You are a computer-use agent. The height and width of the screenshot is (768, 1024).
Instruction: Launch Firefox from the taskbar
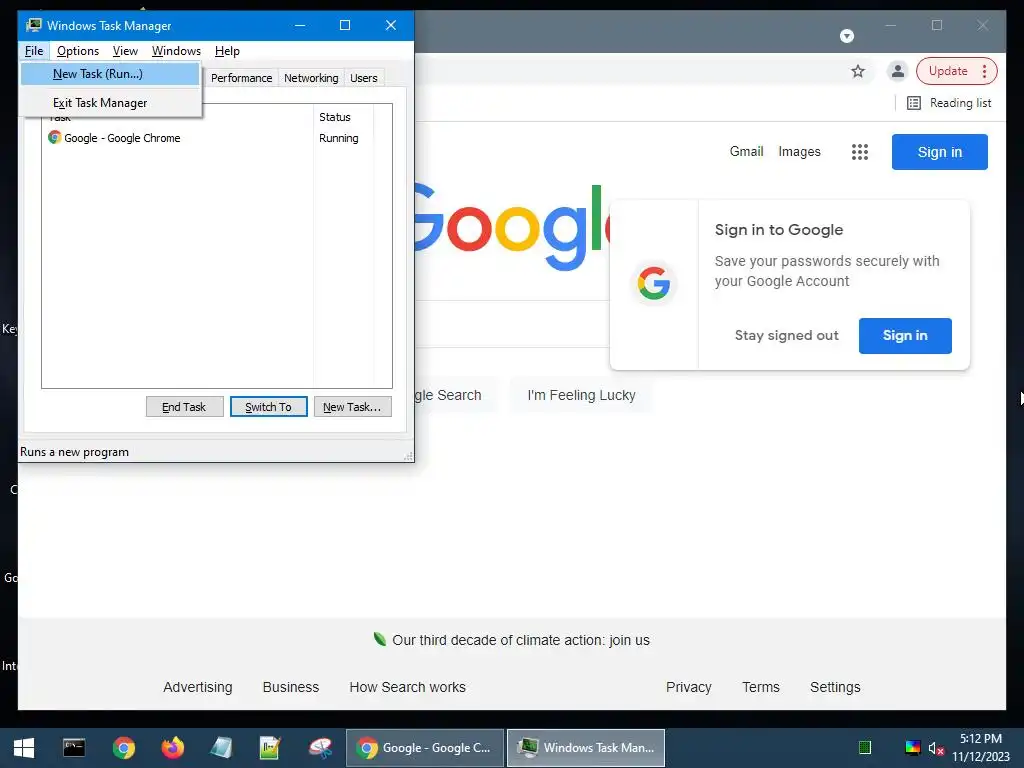(172, 748)
